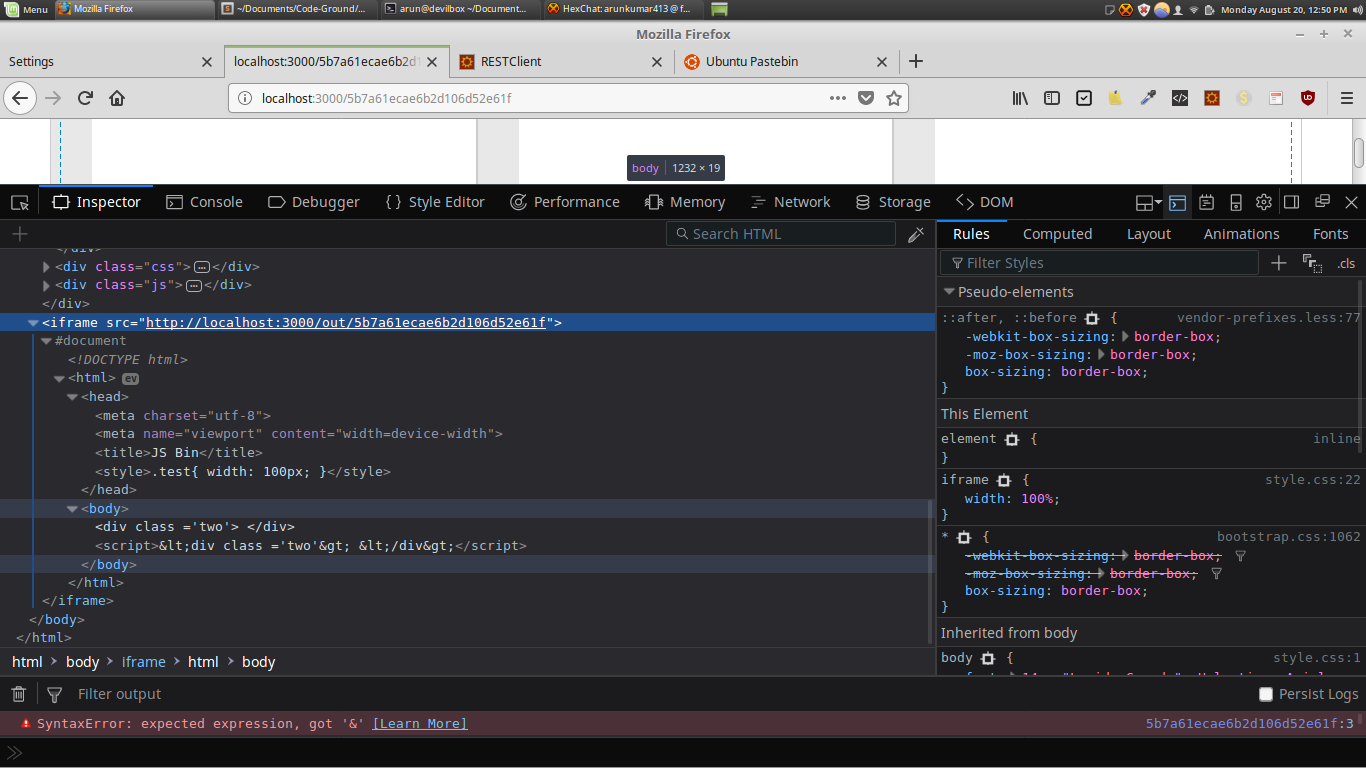Image resolution: width=1366 pixels, height=768 pixels.
Task: Open the Library toolbar icon
Action: (x=1021, y=98)
